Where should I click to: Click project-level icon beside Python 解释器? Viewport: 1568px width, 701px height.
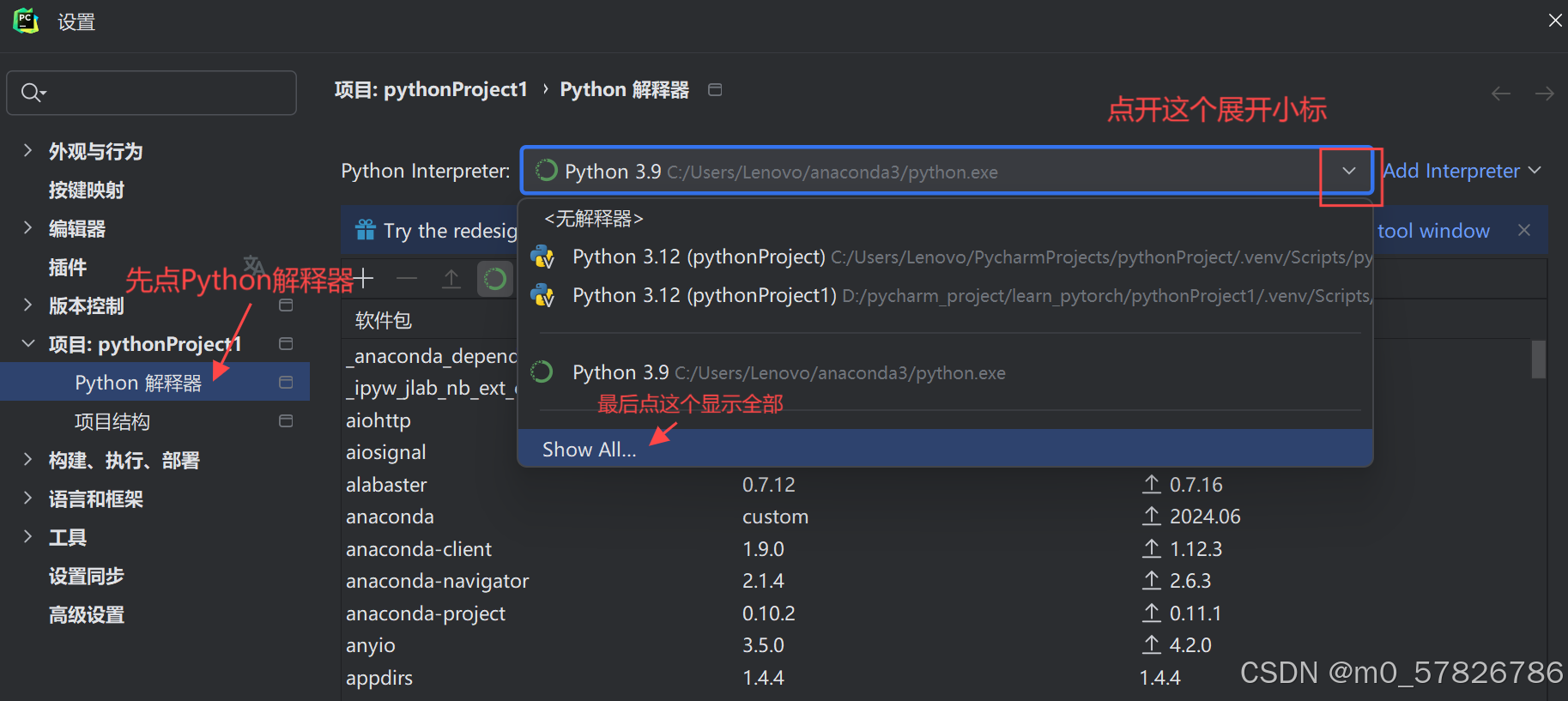[286, 383]
